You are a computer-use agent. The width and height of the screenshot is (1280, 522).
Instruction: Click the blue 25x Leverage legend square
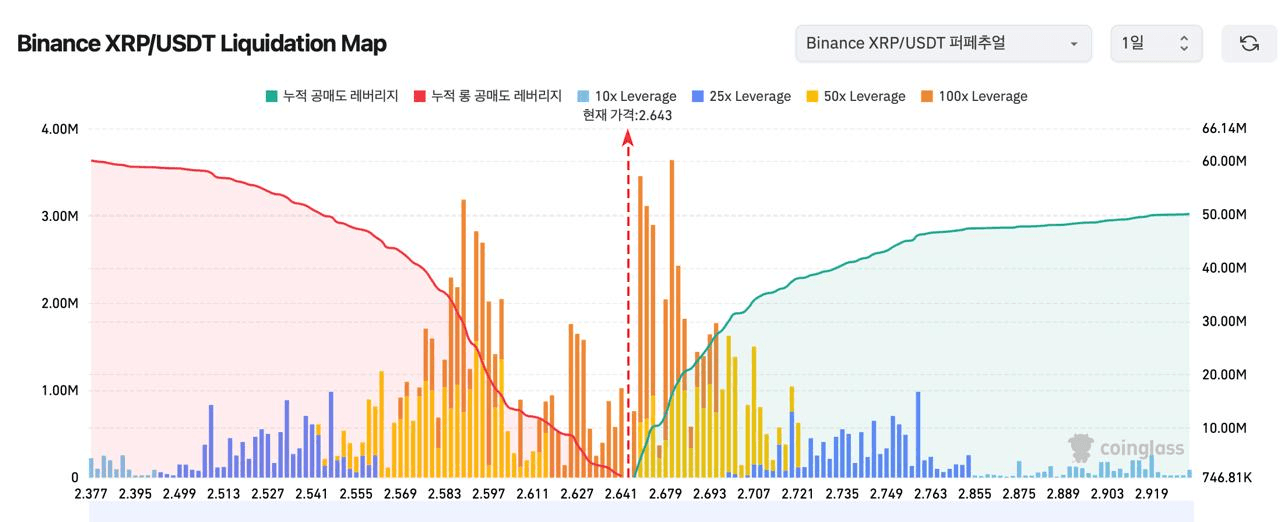697,96
